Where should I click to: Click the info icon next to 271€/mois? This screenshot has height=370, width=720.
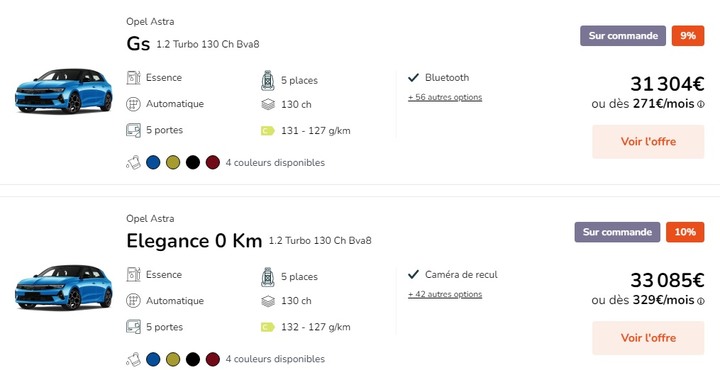click(701, 105)
